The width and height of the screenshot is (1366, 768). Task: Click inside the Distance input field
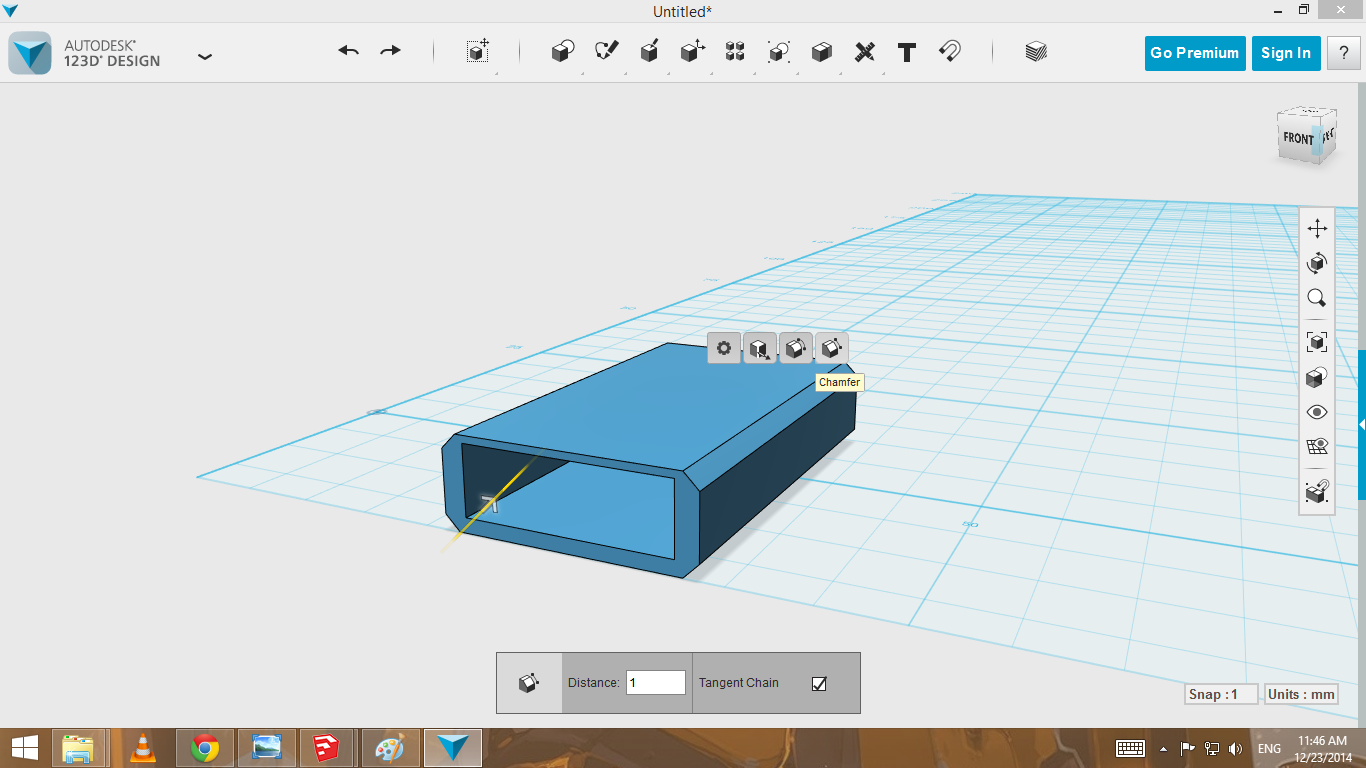(x=656, y=683)
